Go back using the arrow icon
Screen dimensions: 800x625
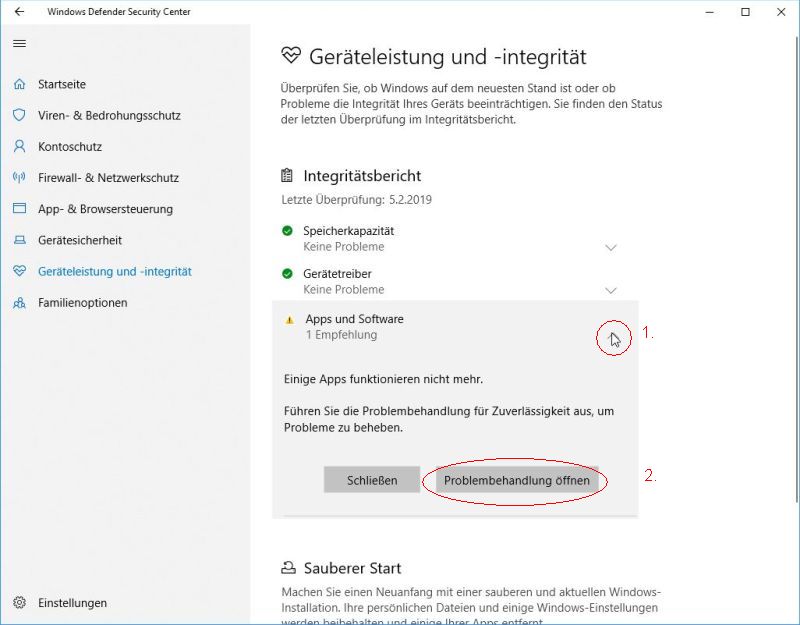[x=19, y=11]
